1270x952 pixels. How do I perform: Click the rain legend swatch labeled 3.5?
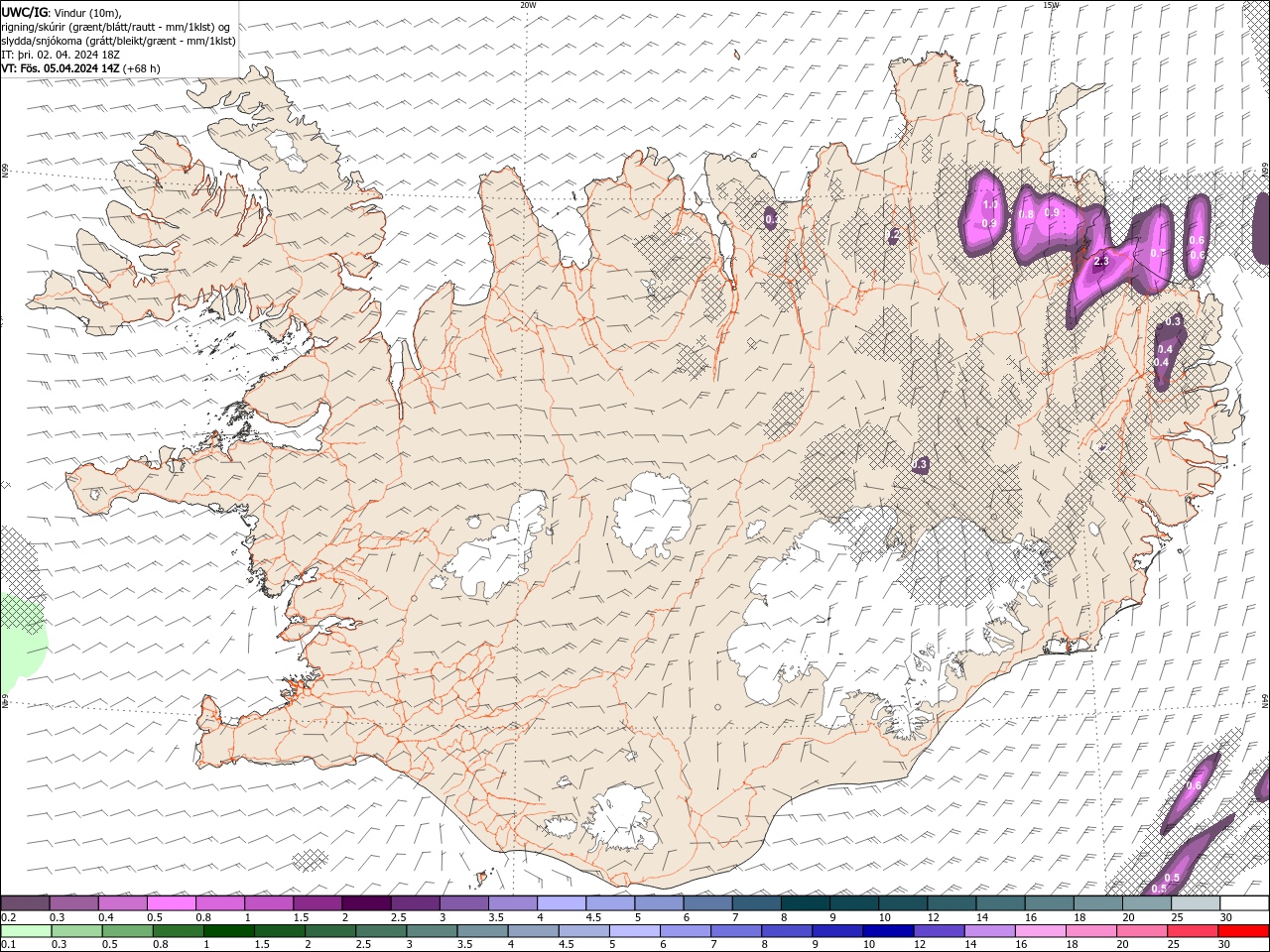[x=482, y=931]
